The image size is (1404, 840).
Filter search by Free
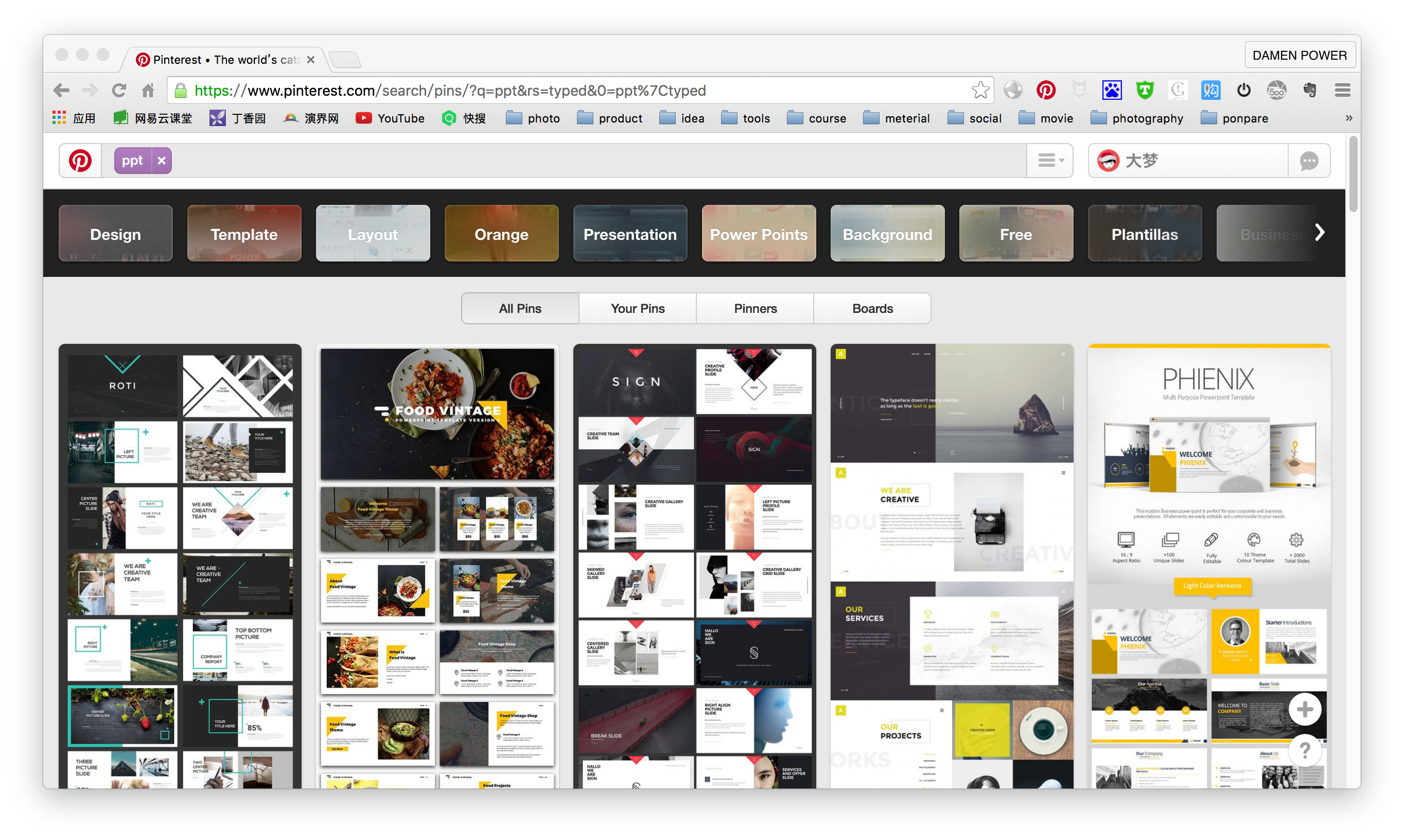click(1016, 233)
